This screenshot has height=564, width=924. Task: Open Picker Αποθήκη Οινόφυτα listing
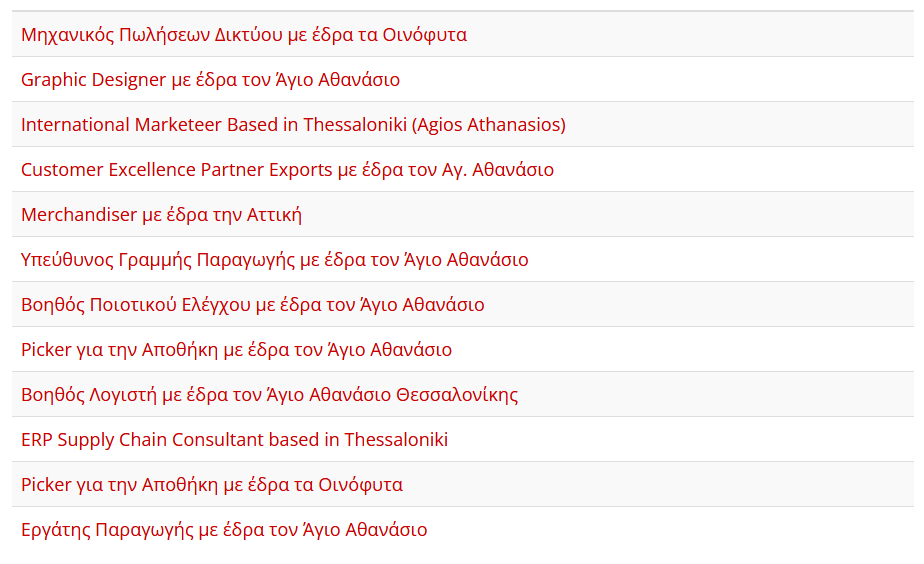click(x=212, y=484)
